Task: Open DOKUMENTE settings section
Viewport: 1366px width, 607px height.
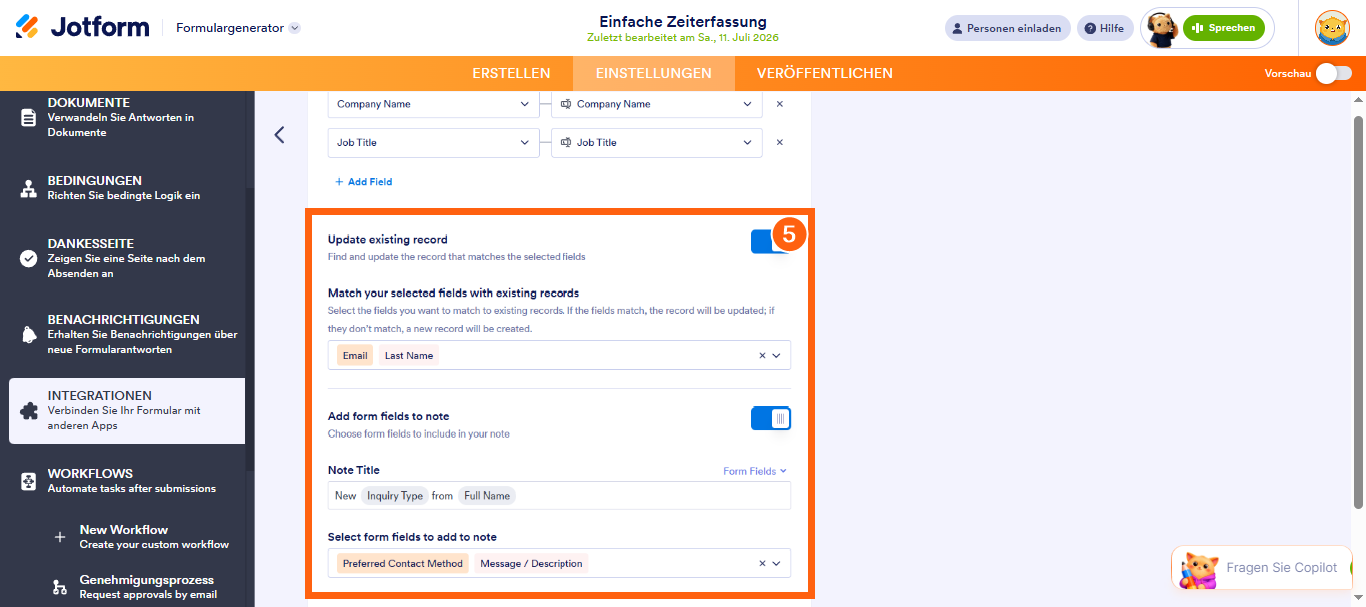Action: [127, 117]
